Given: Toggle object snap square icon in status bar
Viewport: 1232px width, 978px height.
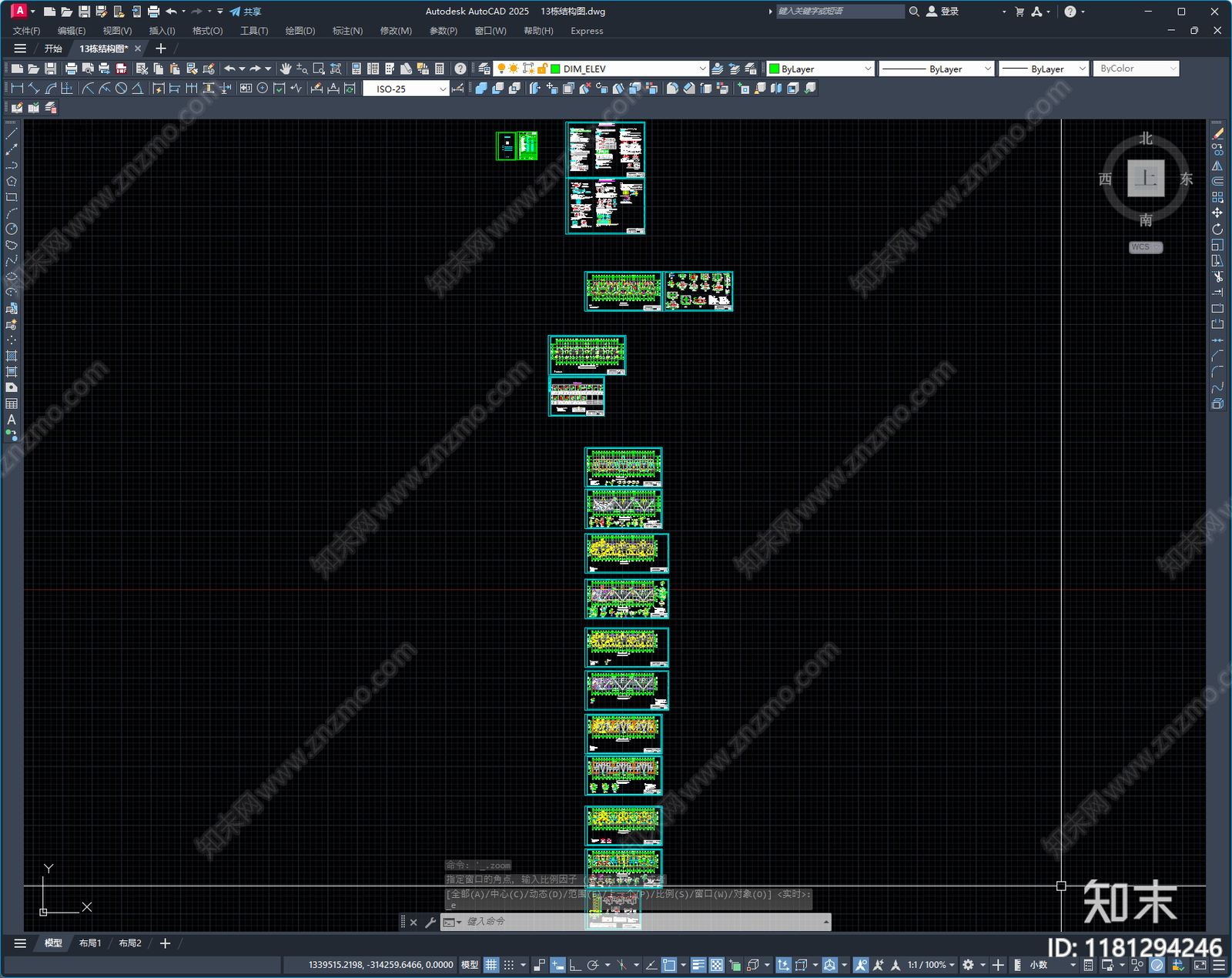Looking at the screenshot, I should coord(669,965).
